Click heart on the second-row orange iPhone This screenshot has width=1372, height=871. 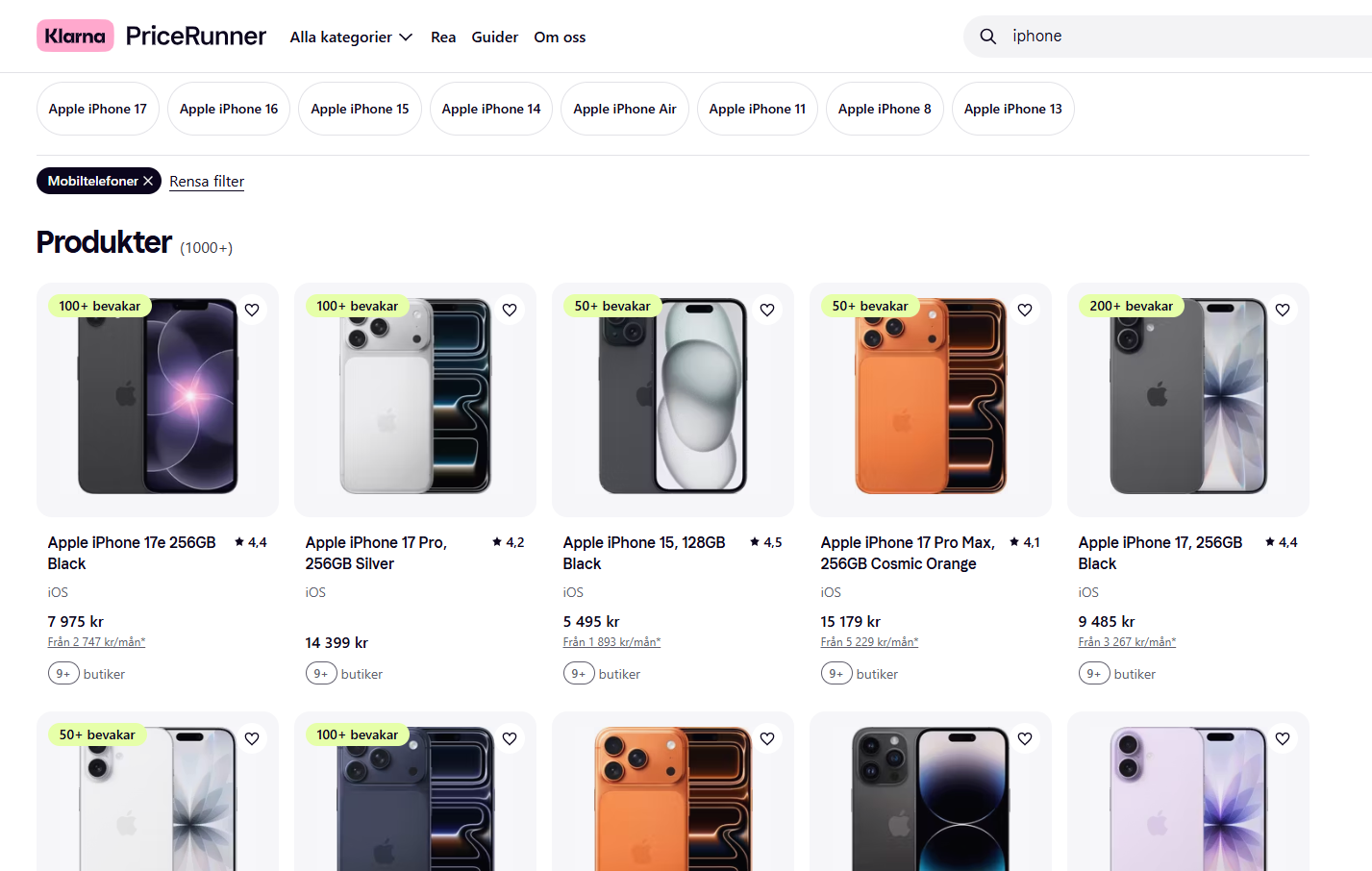point(767,738)
